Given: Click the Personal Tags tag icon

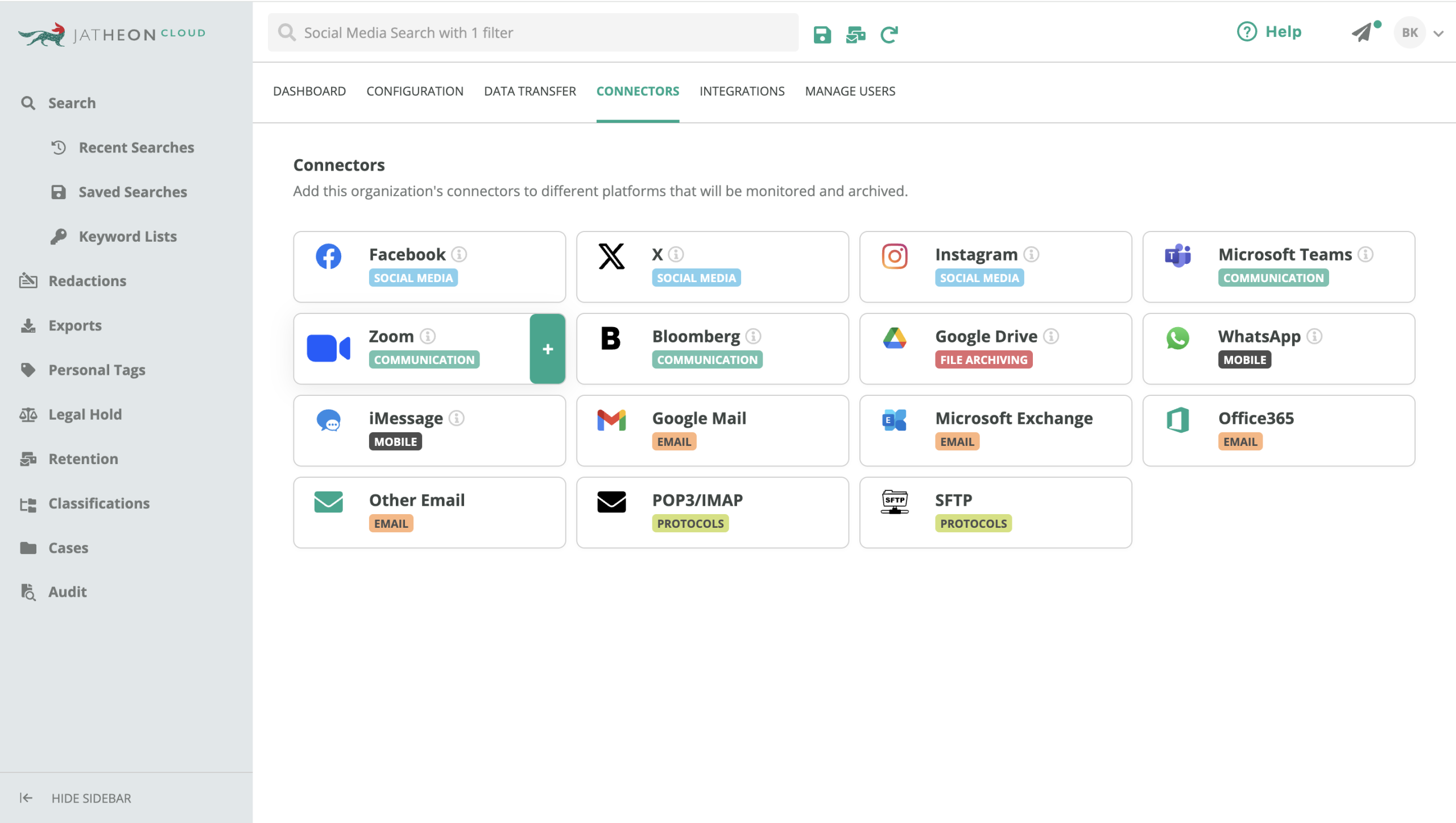Looking at the screenshot, I should [28, 370].
